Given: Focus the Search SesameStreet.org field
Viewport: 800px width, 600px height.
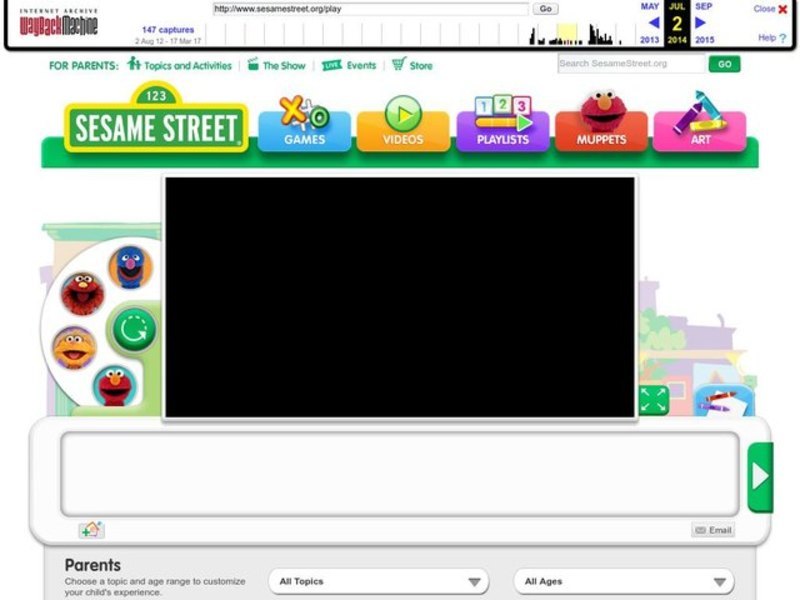Looking at the screenshot, I should (x=631, y=64).
